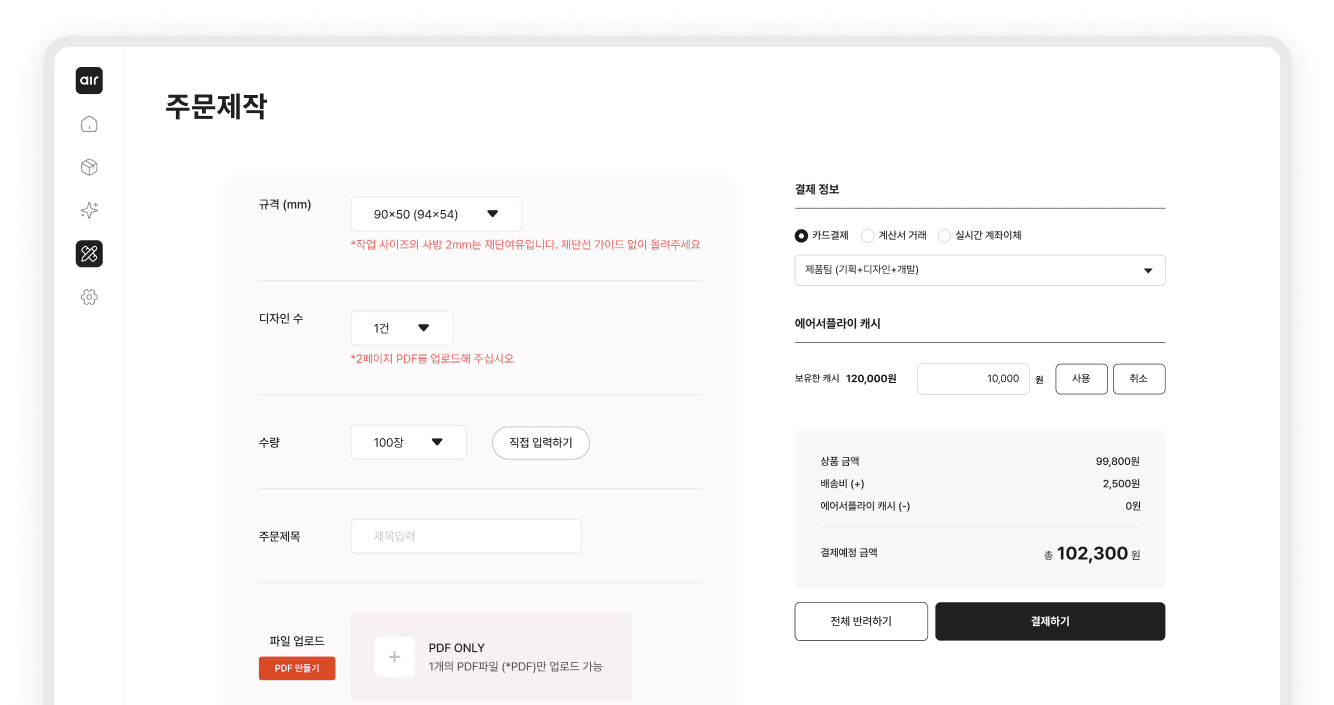Click the 2,500원 shipping fee value

tap(1121, 484)
